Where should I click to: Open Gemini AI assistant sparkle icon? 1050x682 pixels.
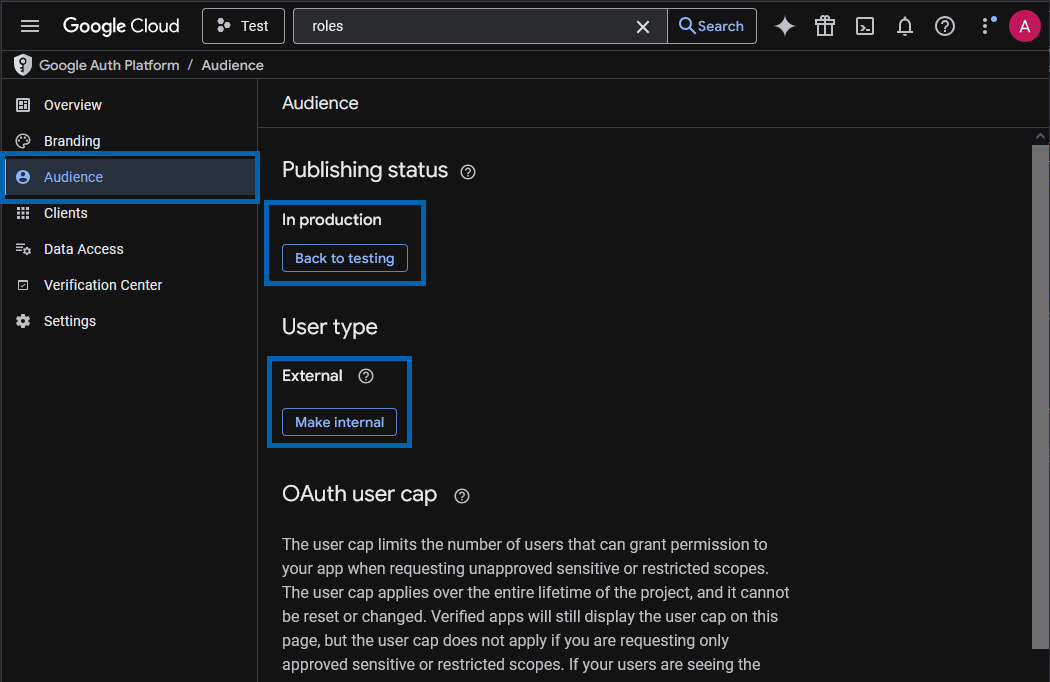tap(785, 26)
